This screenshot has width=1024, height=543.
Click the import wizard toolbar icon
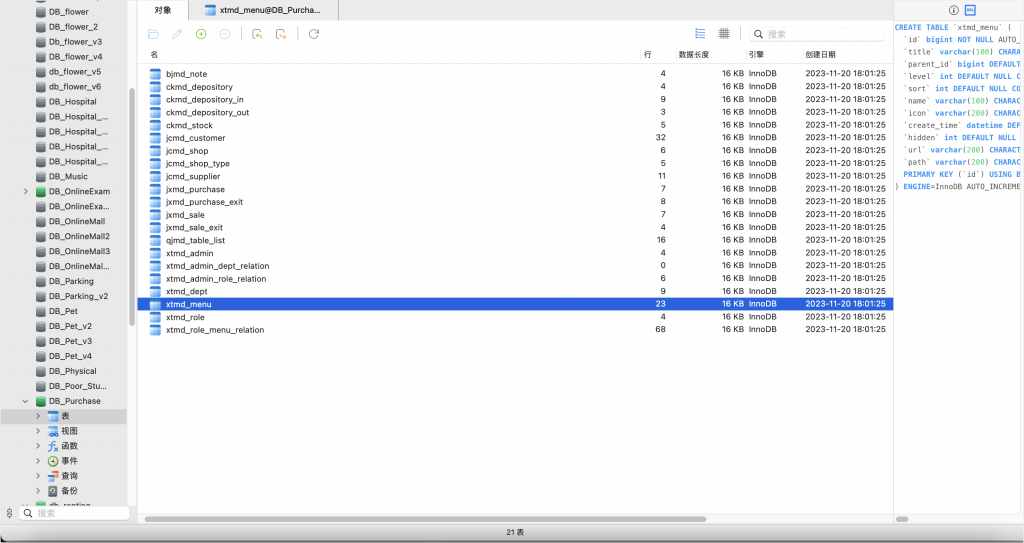(257, 34)
